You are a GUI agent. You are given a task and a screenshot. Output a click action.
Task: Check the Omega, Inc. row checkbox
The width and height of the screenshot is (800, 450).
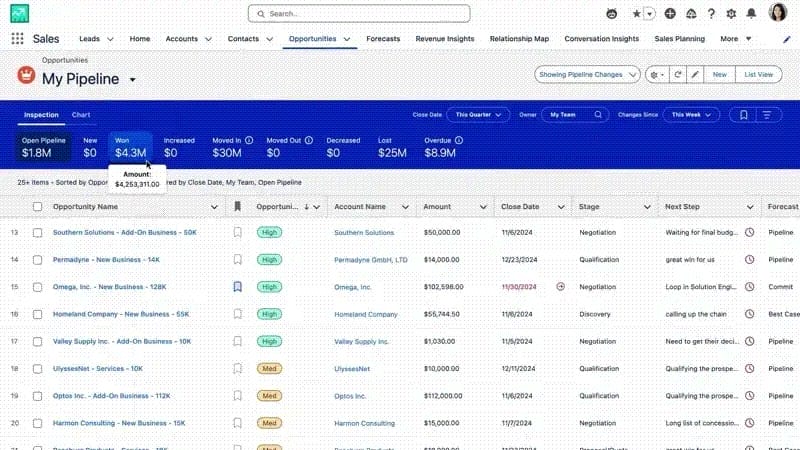click(x=37, y=287)
